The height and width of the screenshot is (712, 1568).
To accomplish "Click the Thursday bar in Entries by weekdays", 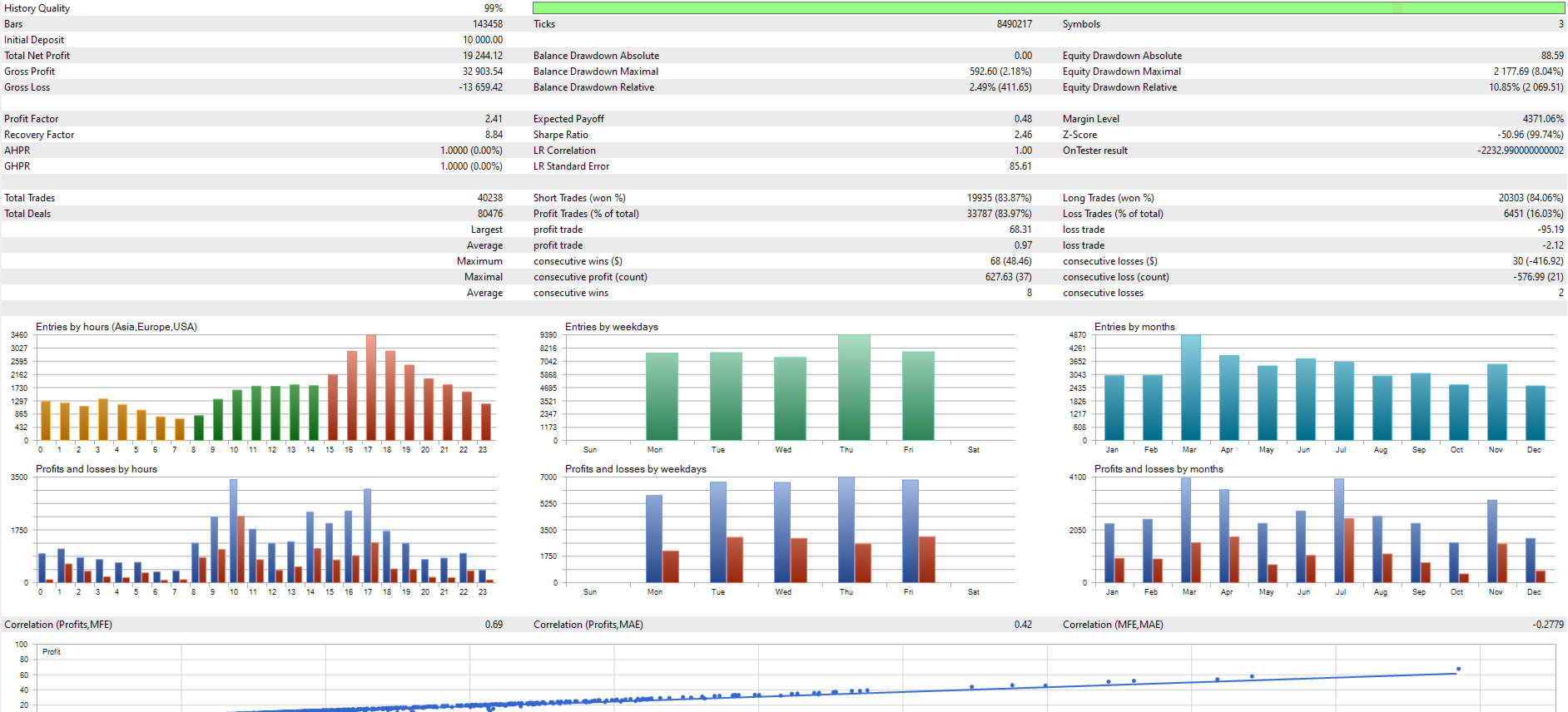I will pyautogui.click(x=854, y=388).
